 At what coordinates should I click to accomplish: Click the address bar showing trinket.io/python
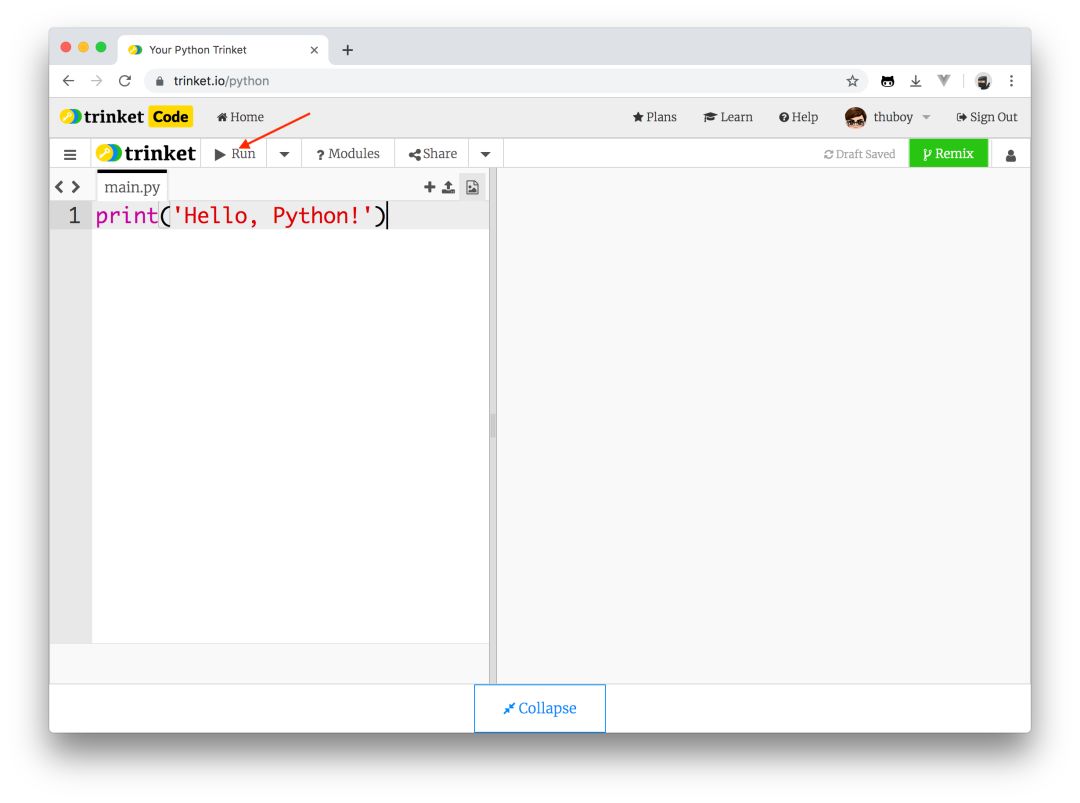point(505,81)
